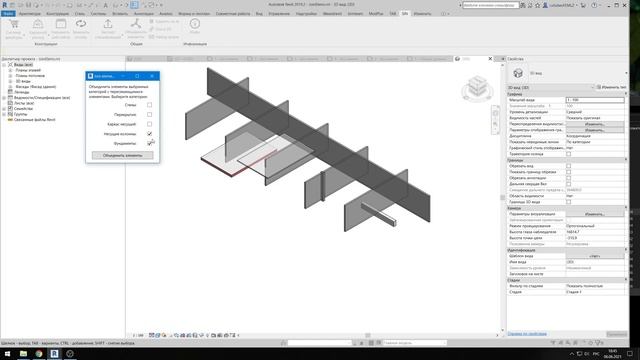640x360 pixels.
Task: Uncheck the Фундаменты checkbox
Action: pyautogui.click(x=149, y=143)
